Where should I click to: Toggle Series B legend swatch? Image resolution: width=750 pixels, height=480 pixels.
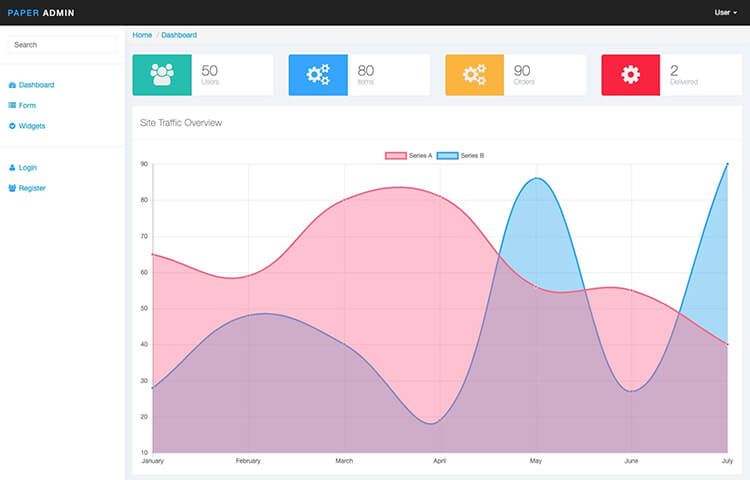pos(447,155)
